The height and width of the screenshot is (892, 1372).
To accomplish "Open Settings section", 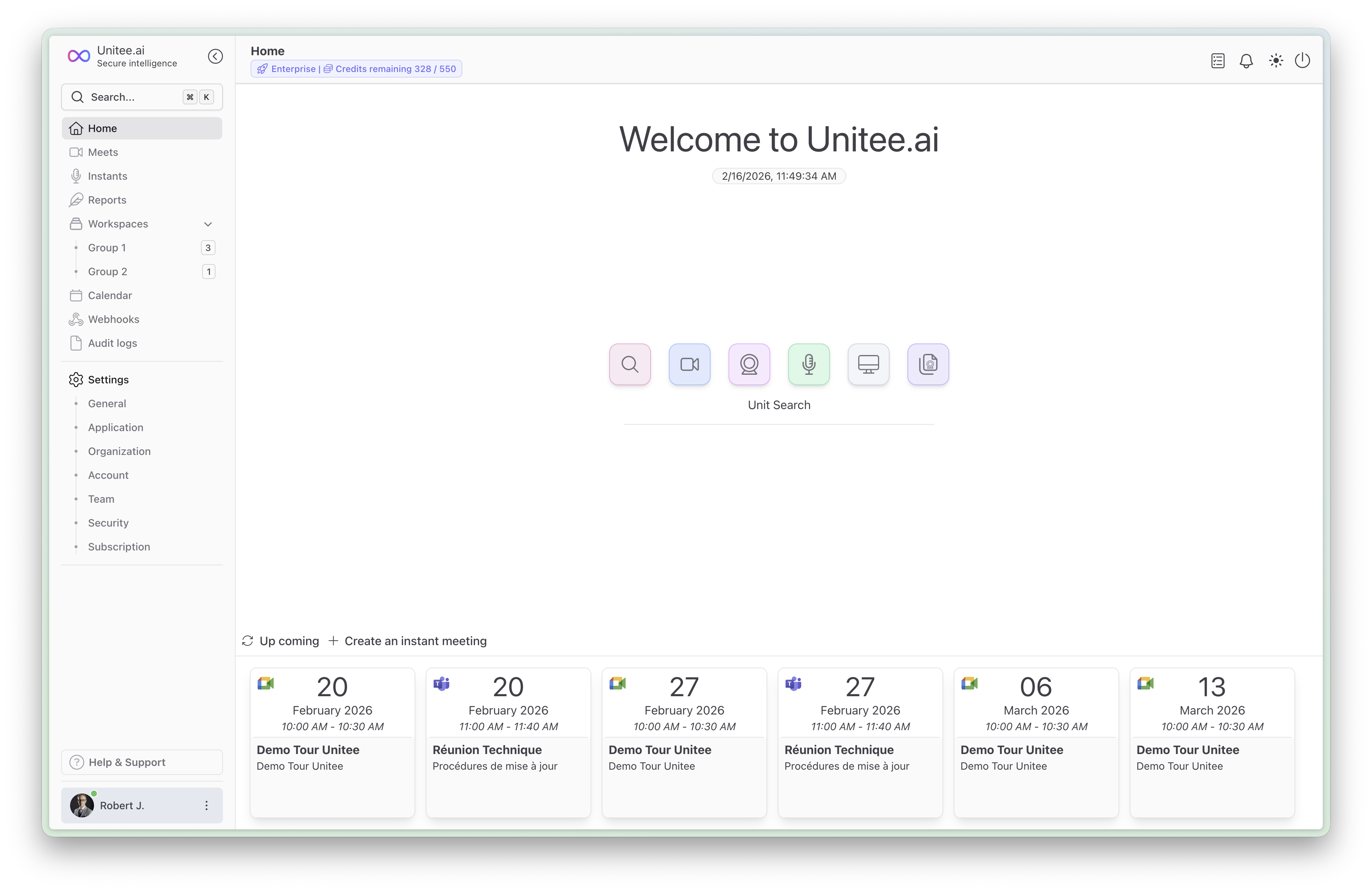I will [142, 380].
